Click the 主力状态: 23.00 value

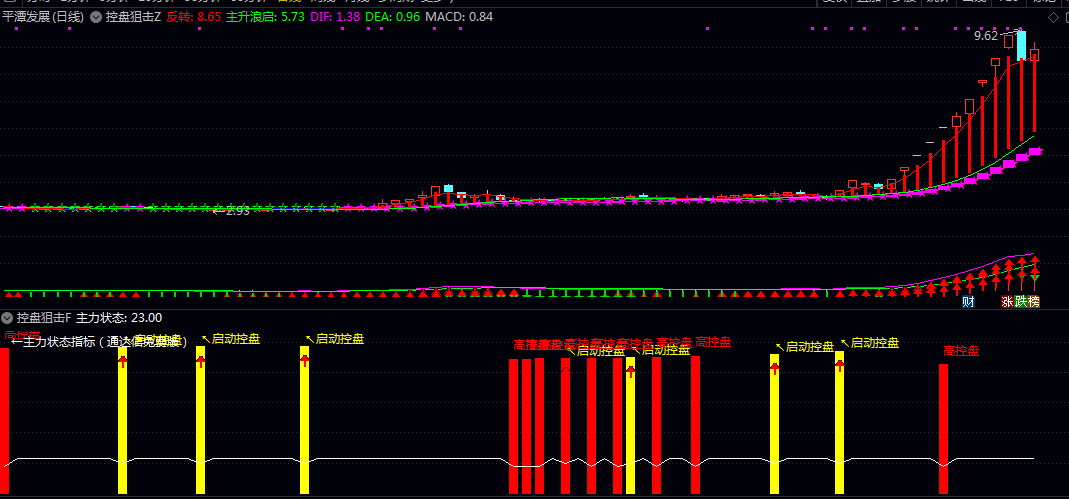coord(119,318)
